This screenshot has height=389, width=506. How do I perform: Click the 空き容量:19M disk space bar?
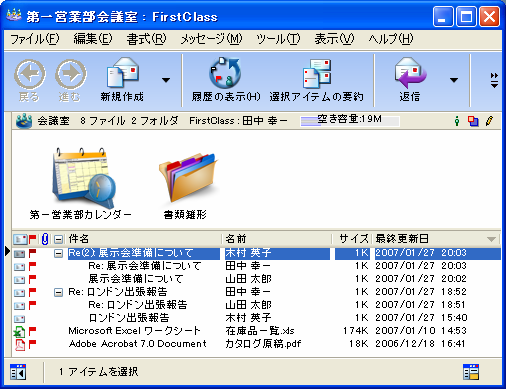(x=350, y=120)
